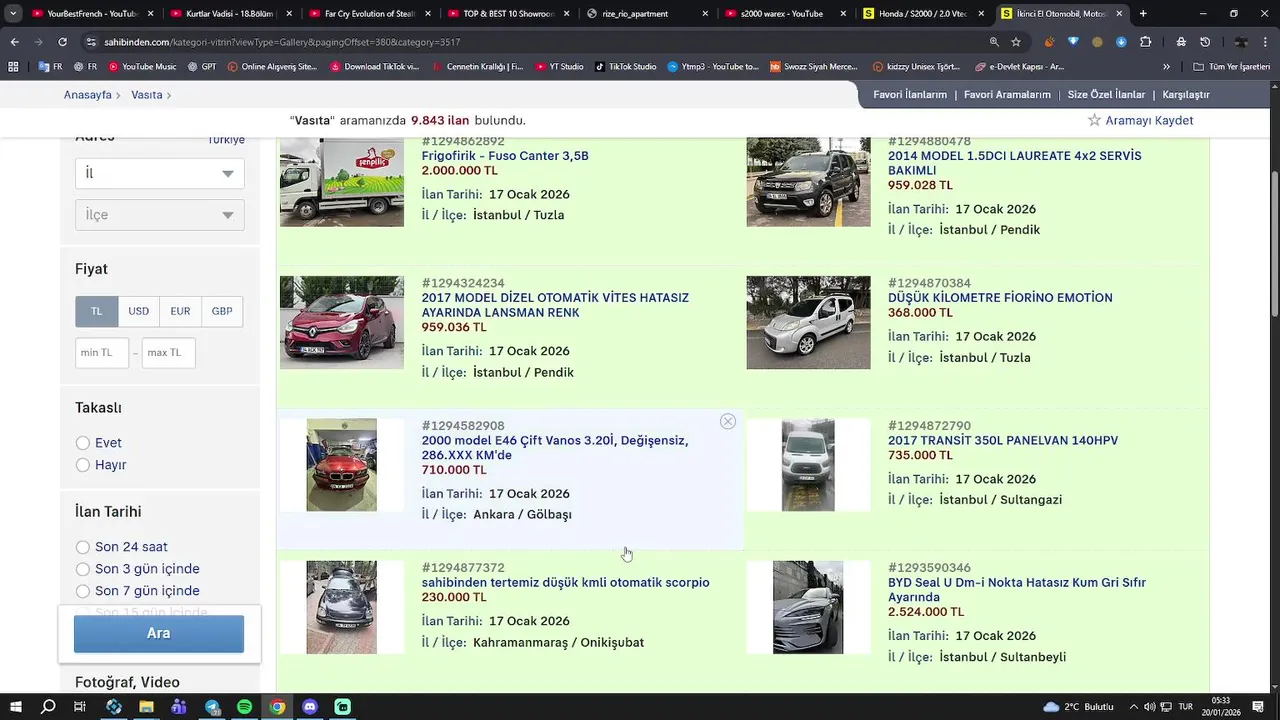The width and height of the screenshot is (1280, 720).
Task: Switch the price currency to EUR
Action: [x=180, y=311]
